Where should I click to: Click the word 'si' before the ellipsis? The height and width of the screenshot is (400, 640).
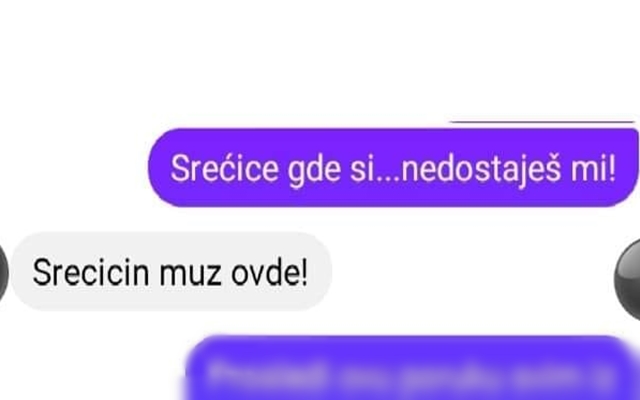[x=362, y=169]
